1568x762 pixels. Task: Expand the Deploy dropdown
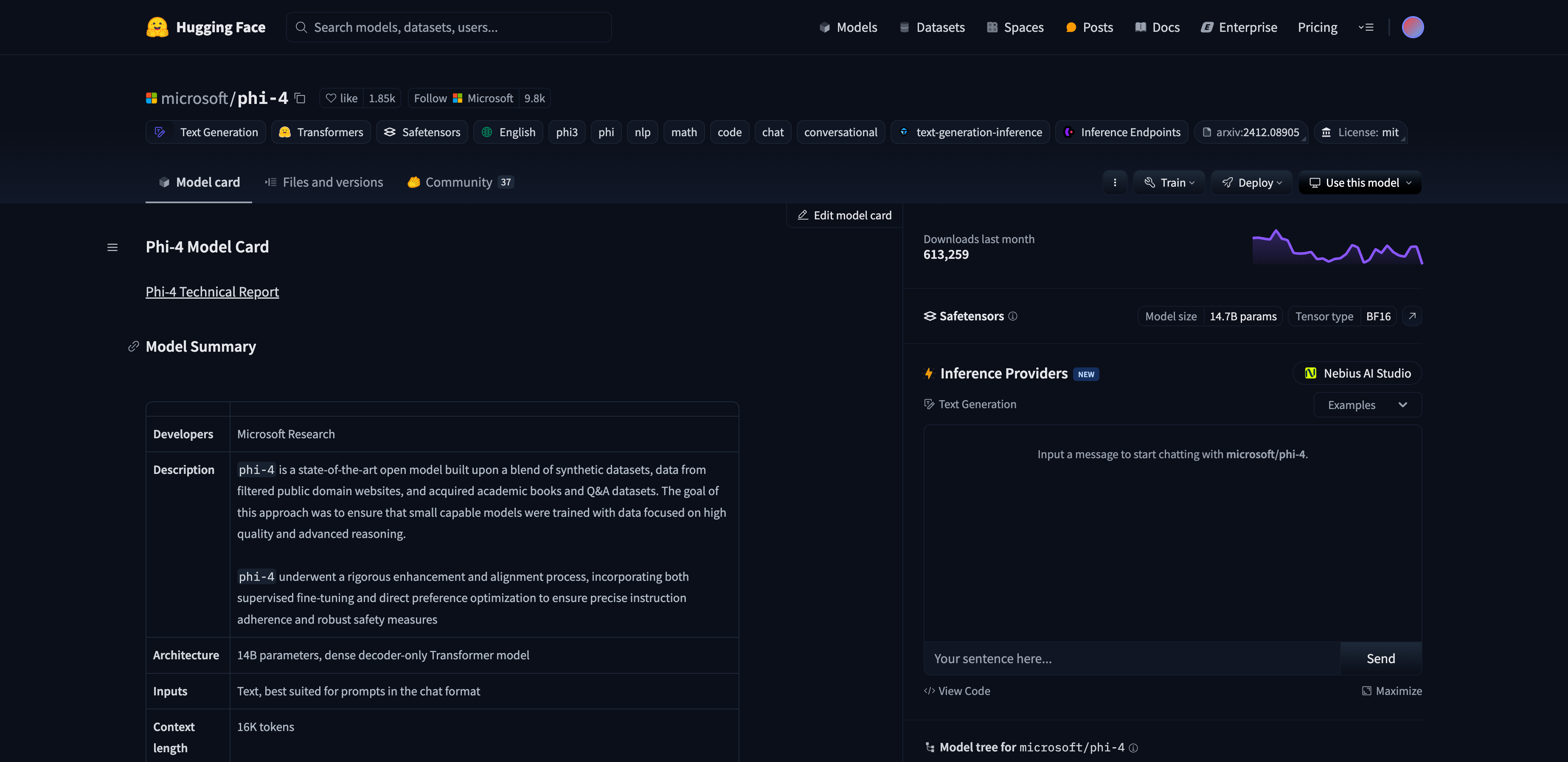(1251, 182)
